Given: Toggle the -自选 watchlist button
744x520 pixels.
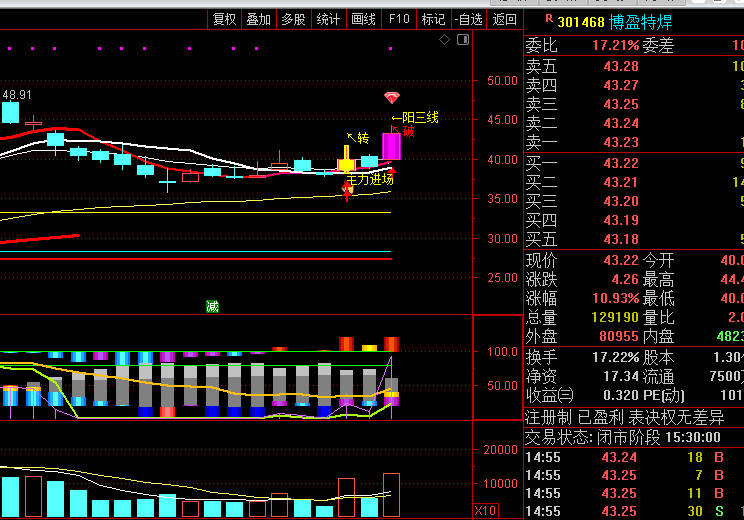Looking at the screenshot, I should point(468,19).
